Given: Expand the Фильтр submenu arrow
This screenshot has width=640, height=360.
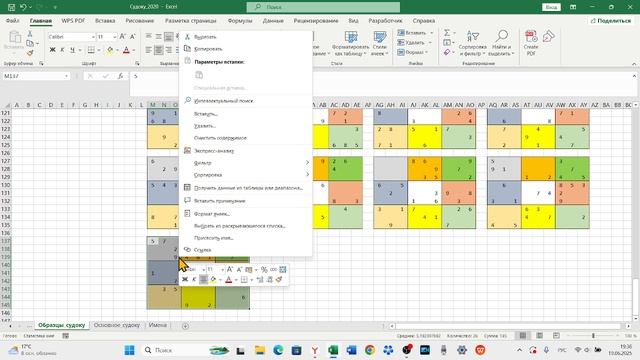Looking at the screenshot, I should (x=307, y=162).
